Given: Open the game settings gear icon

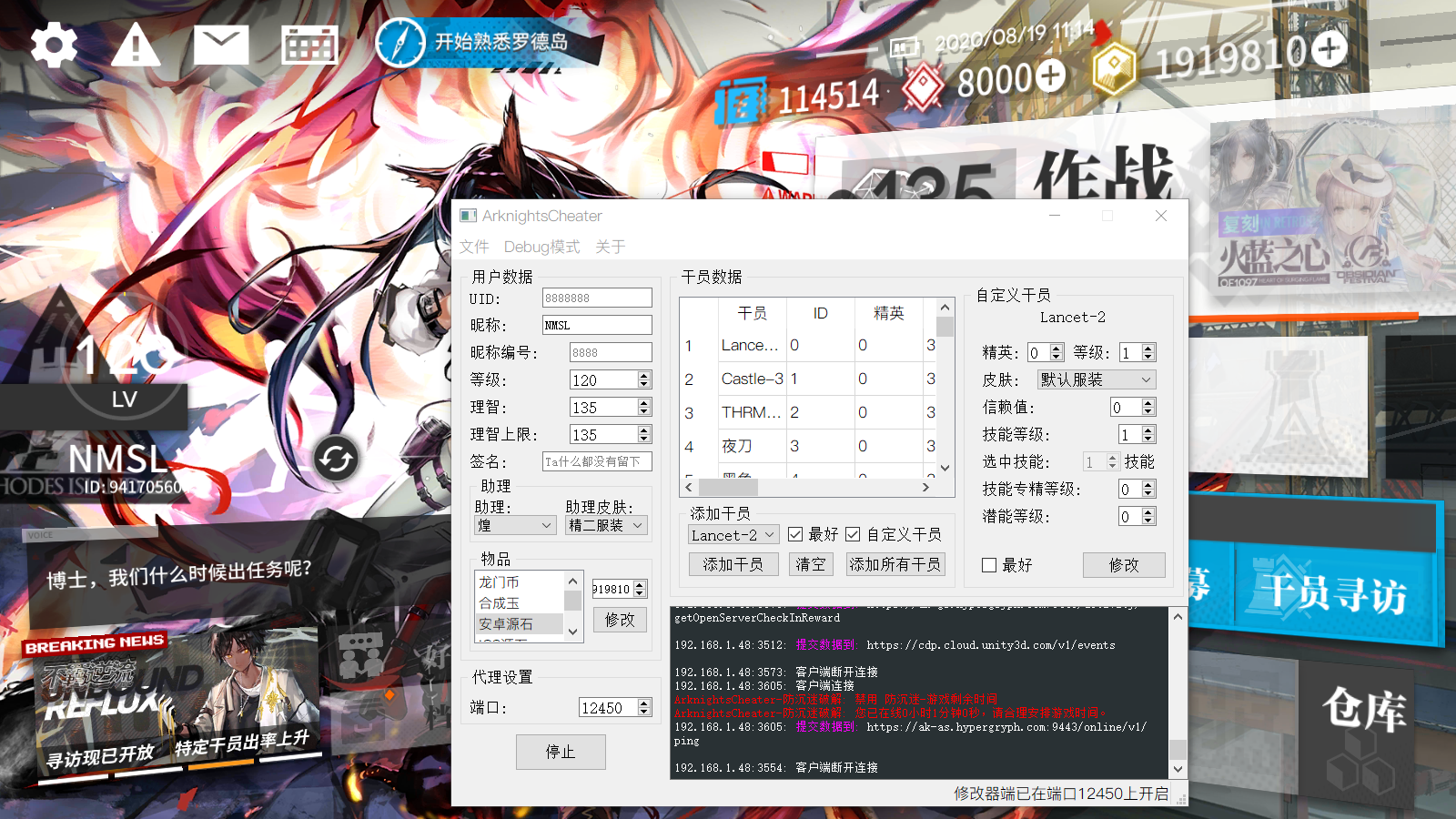Looking at the screenshot, I should 54,45.
